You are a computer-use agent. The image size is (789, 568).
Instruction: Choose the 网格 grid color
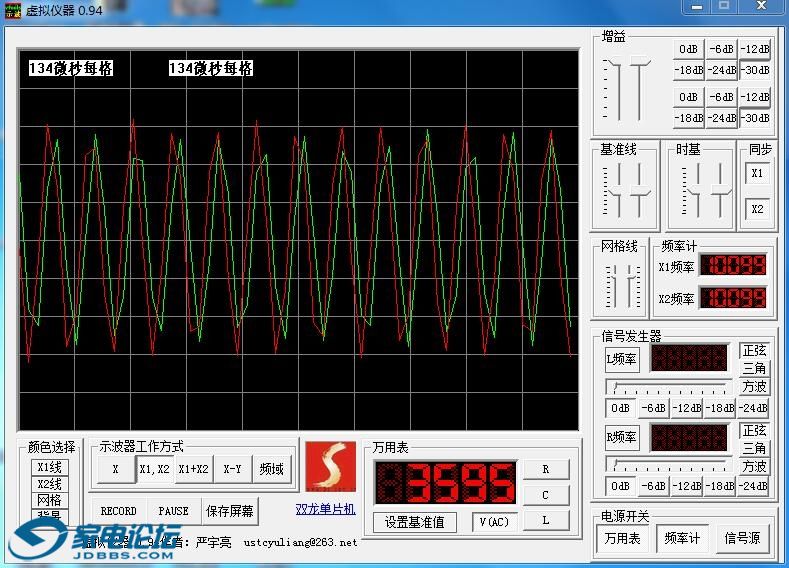(49, 500)
